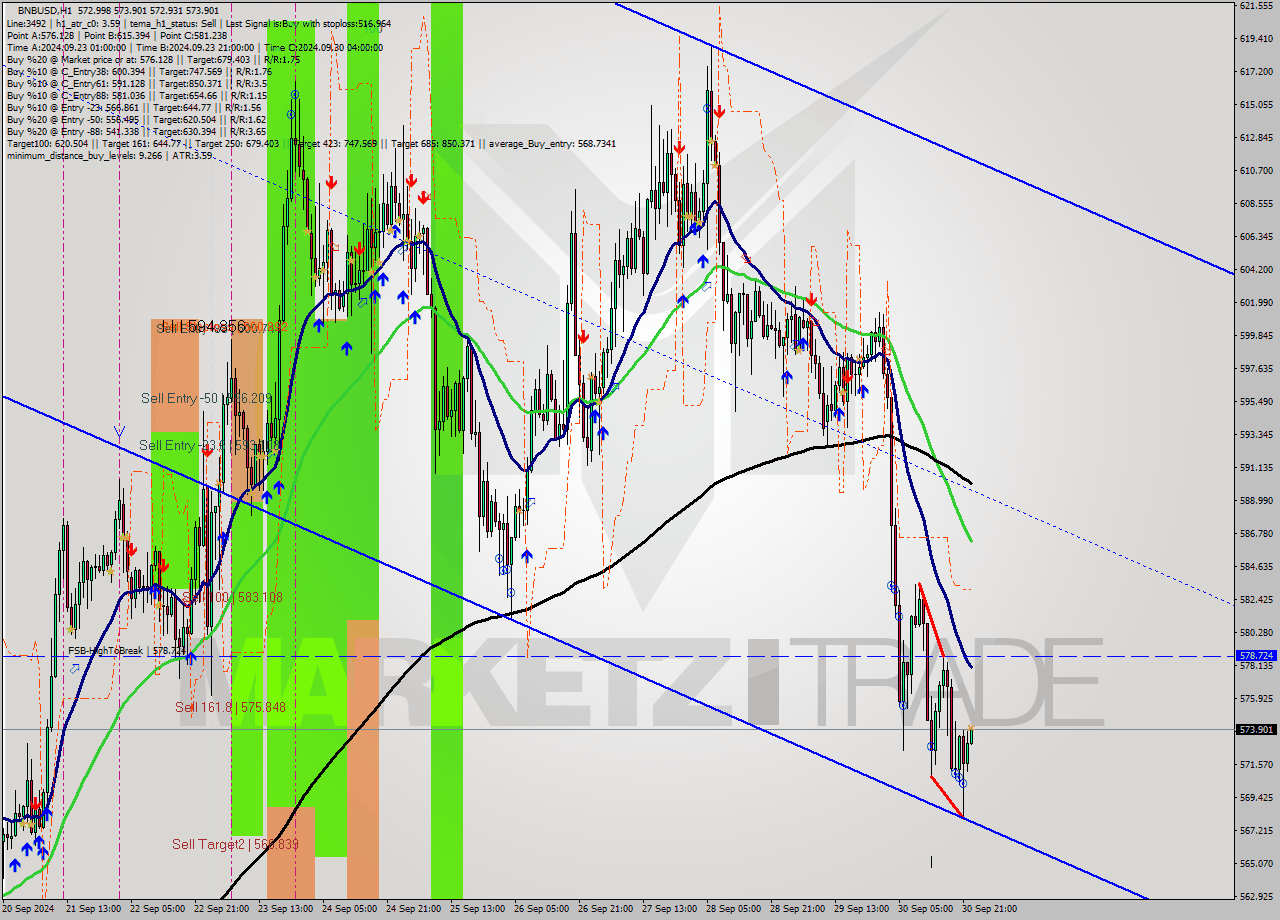Click the 591.135 price axis label

(x=1256, y=467)
